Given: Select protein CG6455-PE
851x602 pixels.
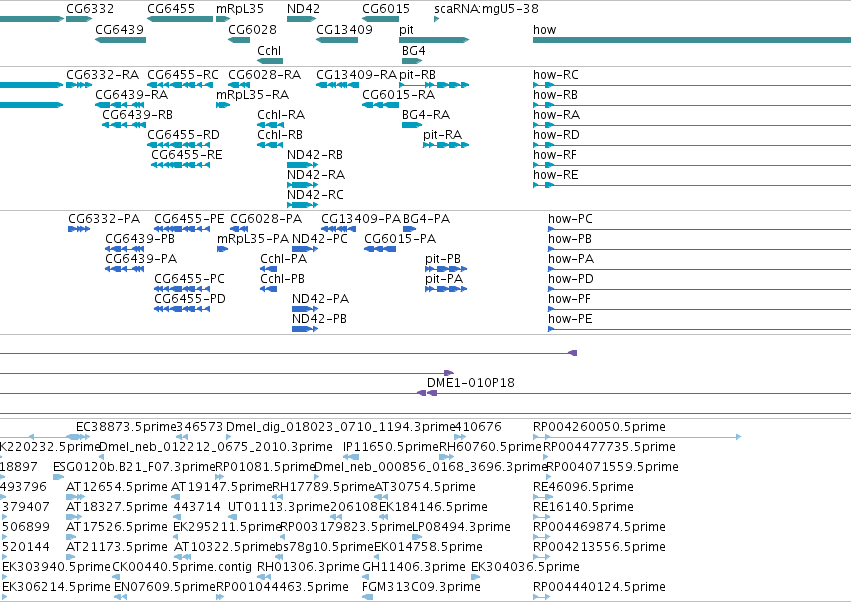Looking at the screenshot, I should [x=189, y=219].
